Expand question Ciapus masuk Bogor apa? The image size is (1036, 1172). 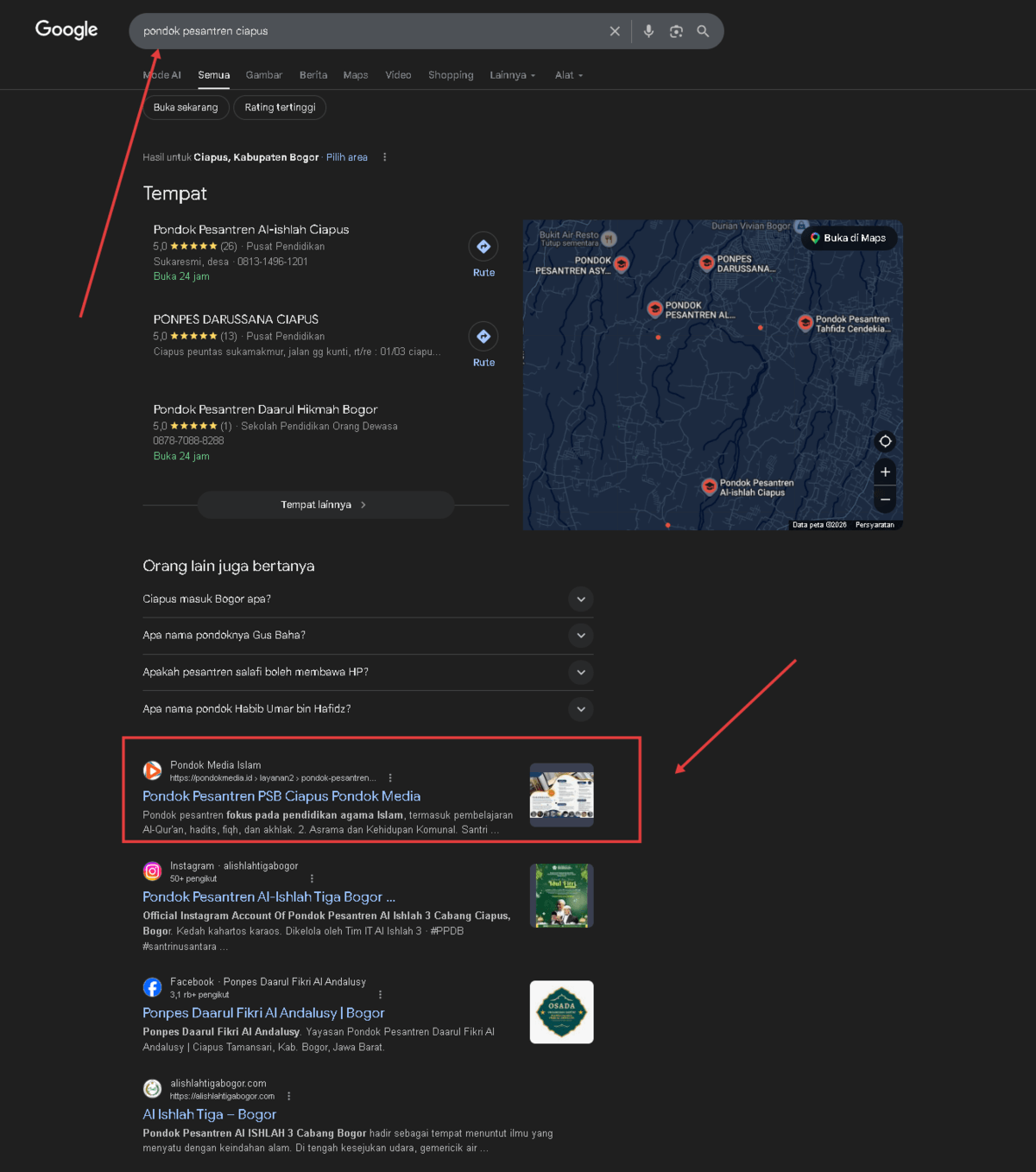click(581, 599)
